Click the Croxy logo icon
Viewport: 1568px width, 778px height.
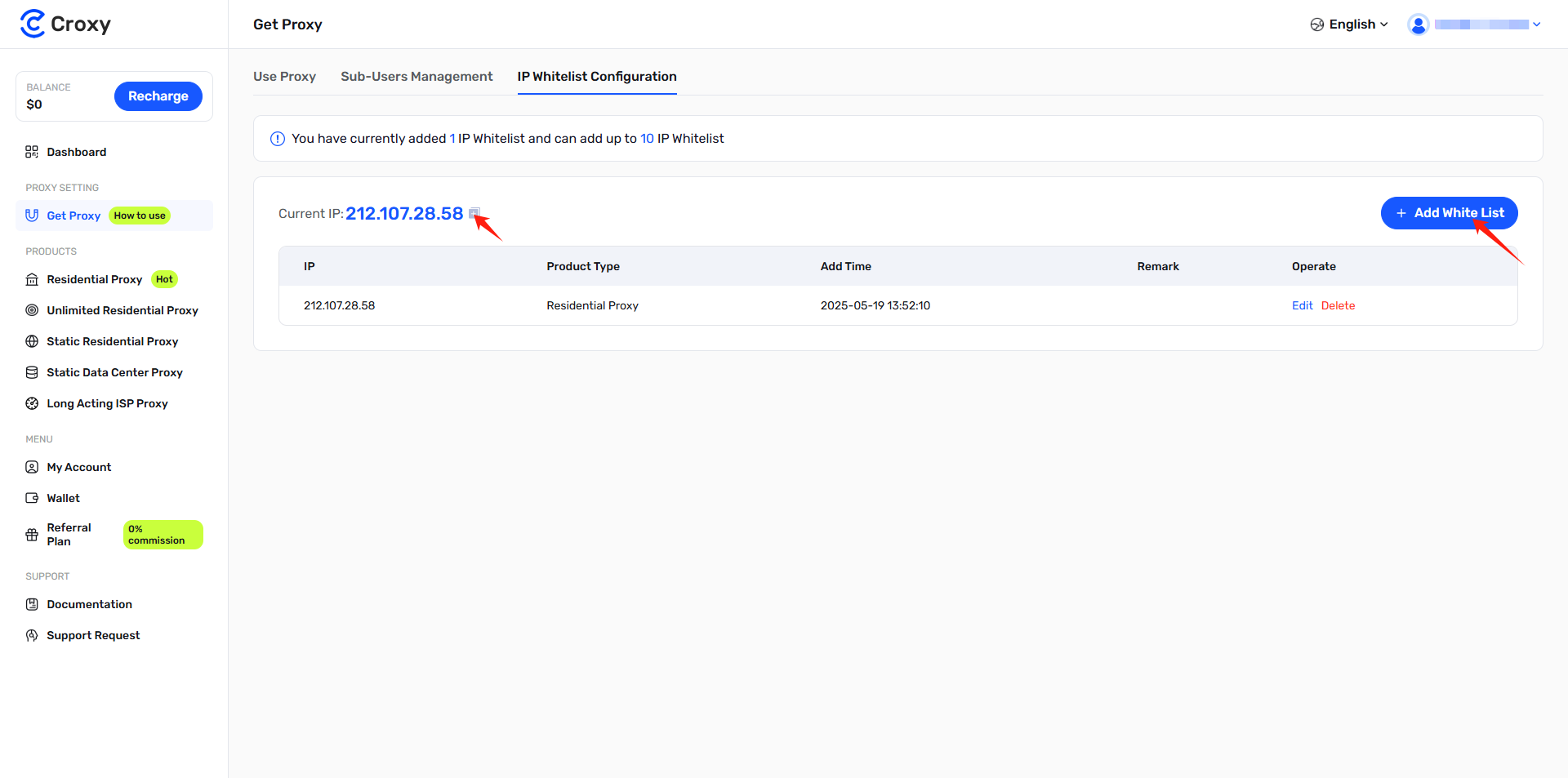point(33,24)
